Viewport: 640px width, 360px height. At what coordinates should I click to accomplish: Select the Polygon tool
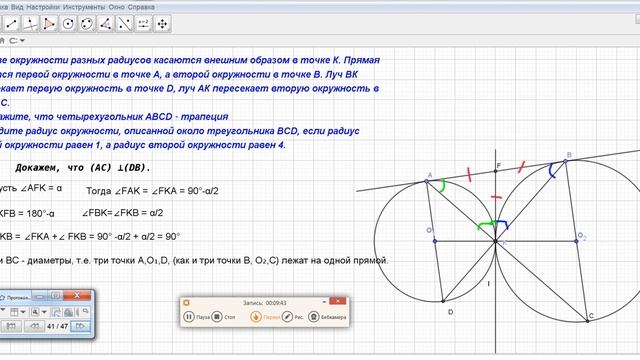(49, 24)
